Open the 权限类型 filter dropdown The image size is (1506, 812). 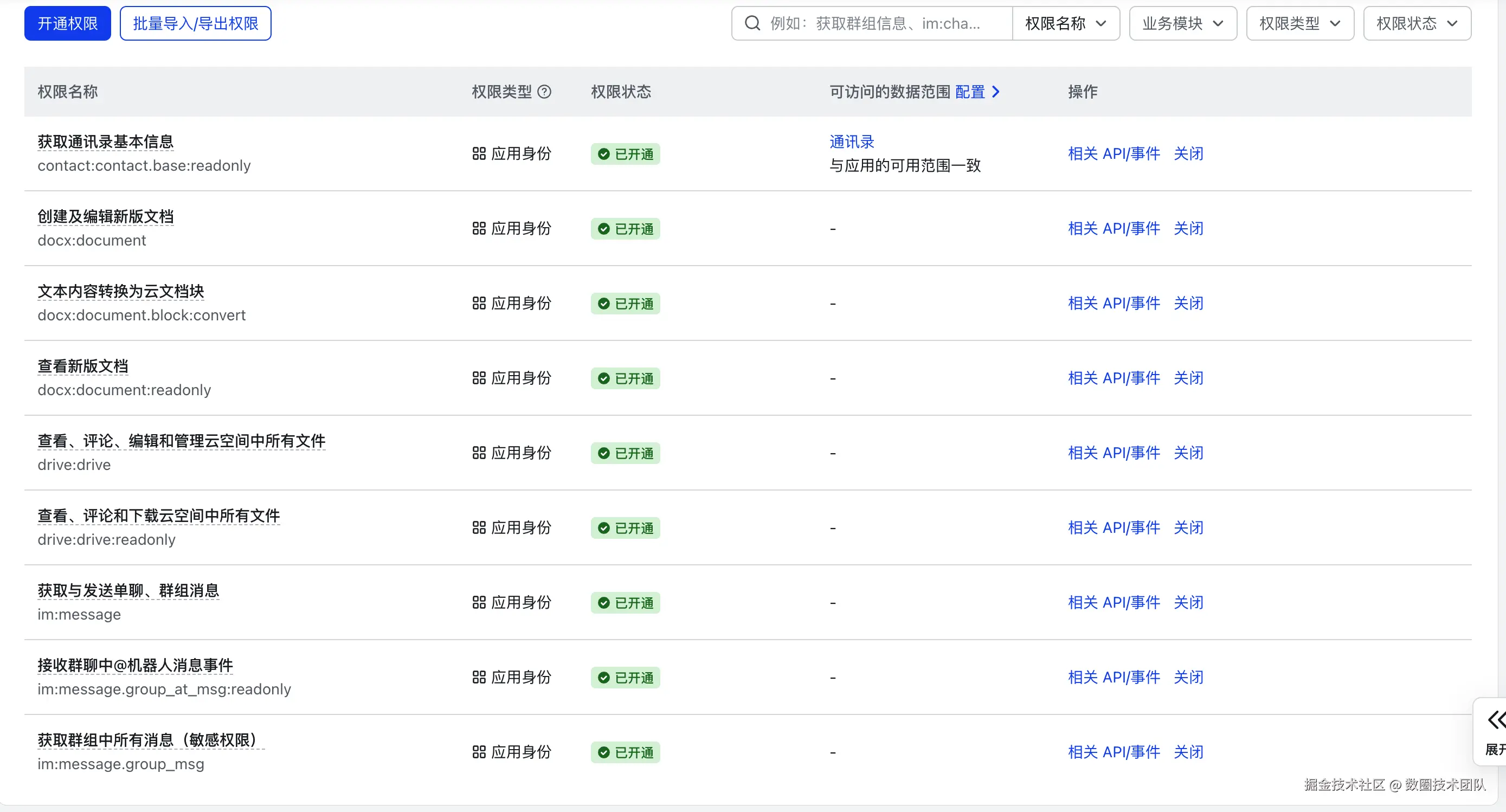pos(1299,23)
